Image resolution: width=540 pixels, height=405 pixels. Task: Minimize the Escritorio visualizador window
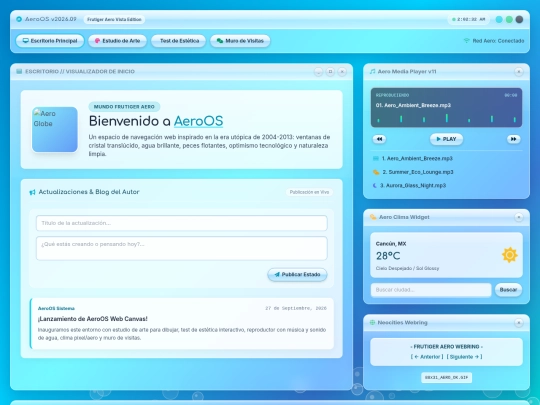pyautogui.click(x=318, y=72)
